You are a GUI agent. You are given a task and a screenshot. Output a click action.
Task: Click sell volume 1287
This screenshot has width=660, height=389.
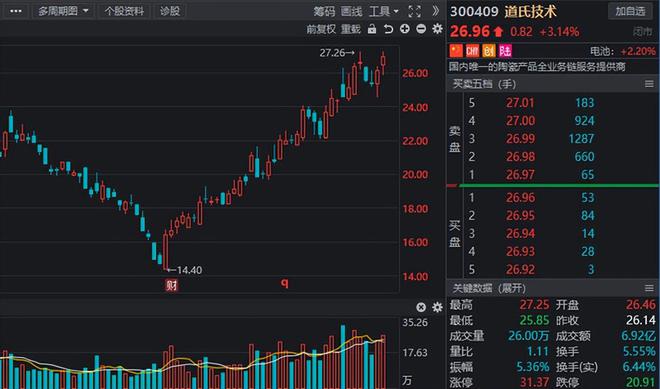click(581, 139)
